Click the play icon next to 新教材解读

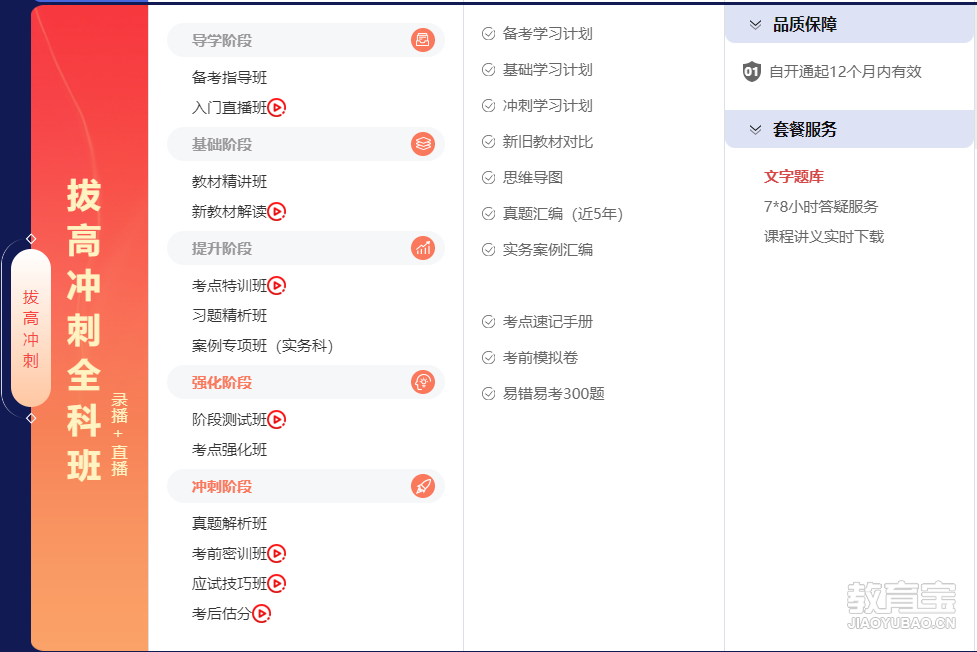point(277,211)
